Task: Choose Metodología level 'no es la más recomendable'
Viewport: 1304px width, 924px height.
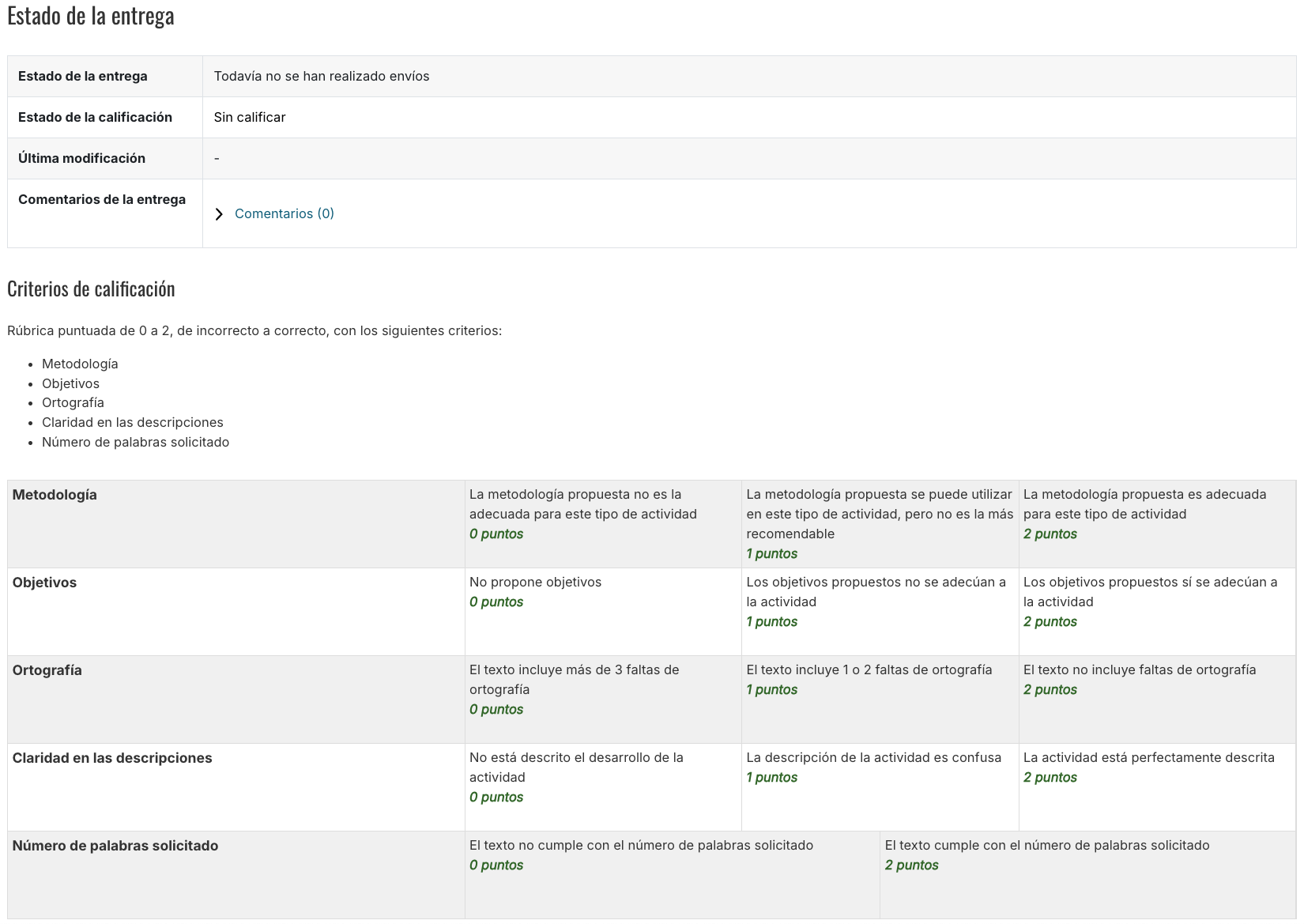Action: 879,523
